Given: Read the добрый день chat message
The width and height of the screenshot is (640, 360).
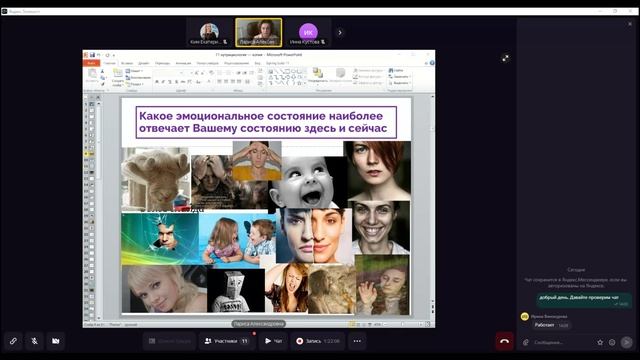Looking at the screenshot, I should point(584,300).
